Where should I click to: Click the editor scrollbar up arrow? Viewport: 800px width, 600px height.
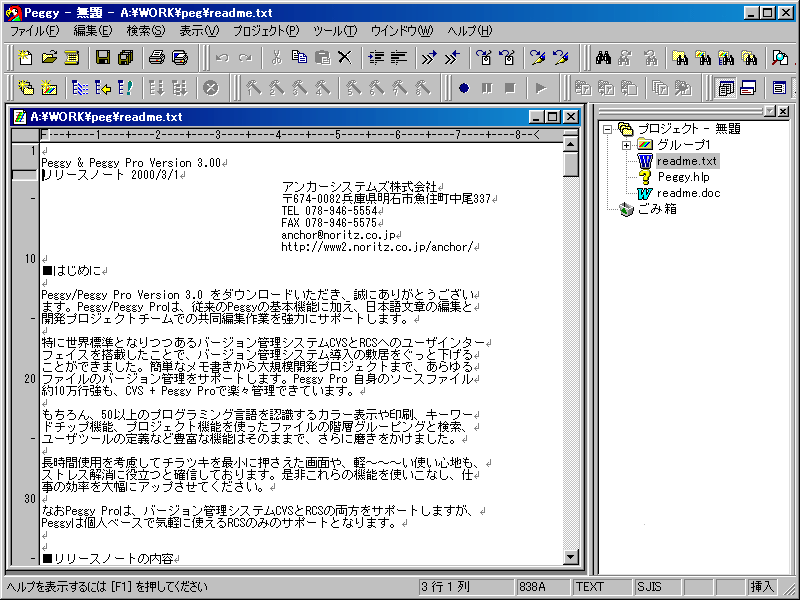pyautogui.click(x=570, y=144)
